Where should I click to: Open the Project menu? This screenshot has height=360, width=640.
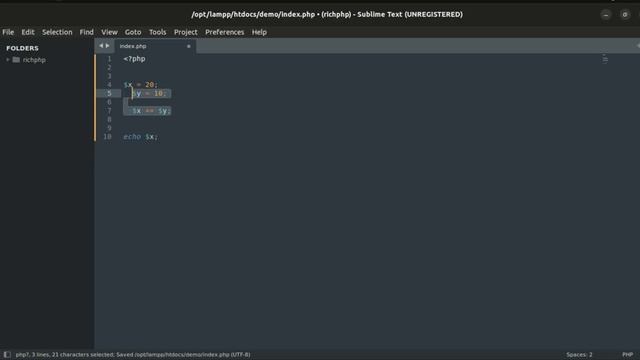(186, 32)
